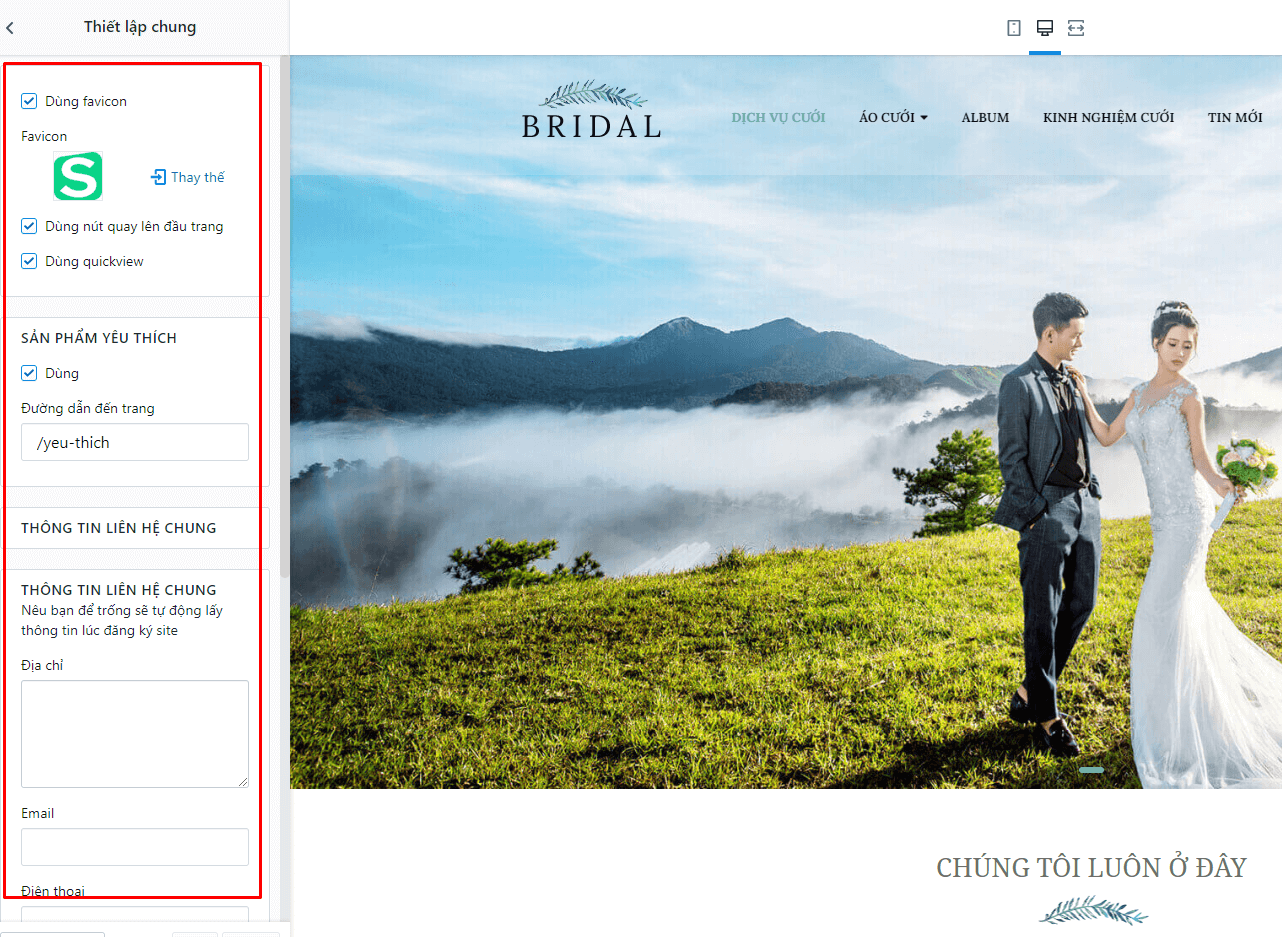Open the DỊCH VỤ CƯỚI menu item
1282x937 pixels.
(778, 117)
